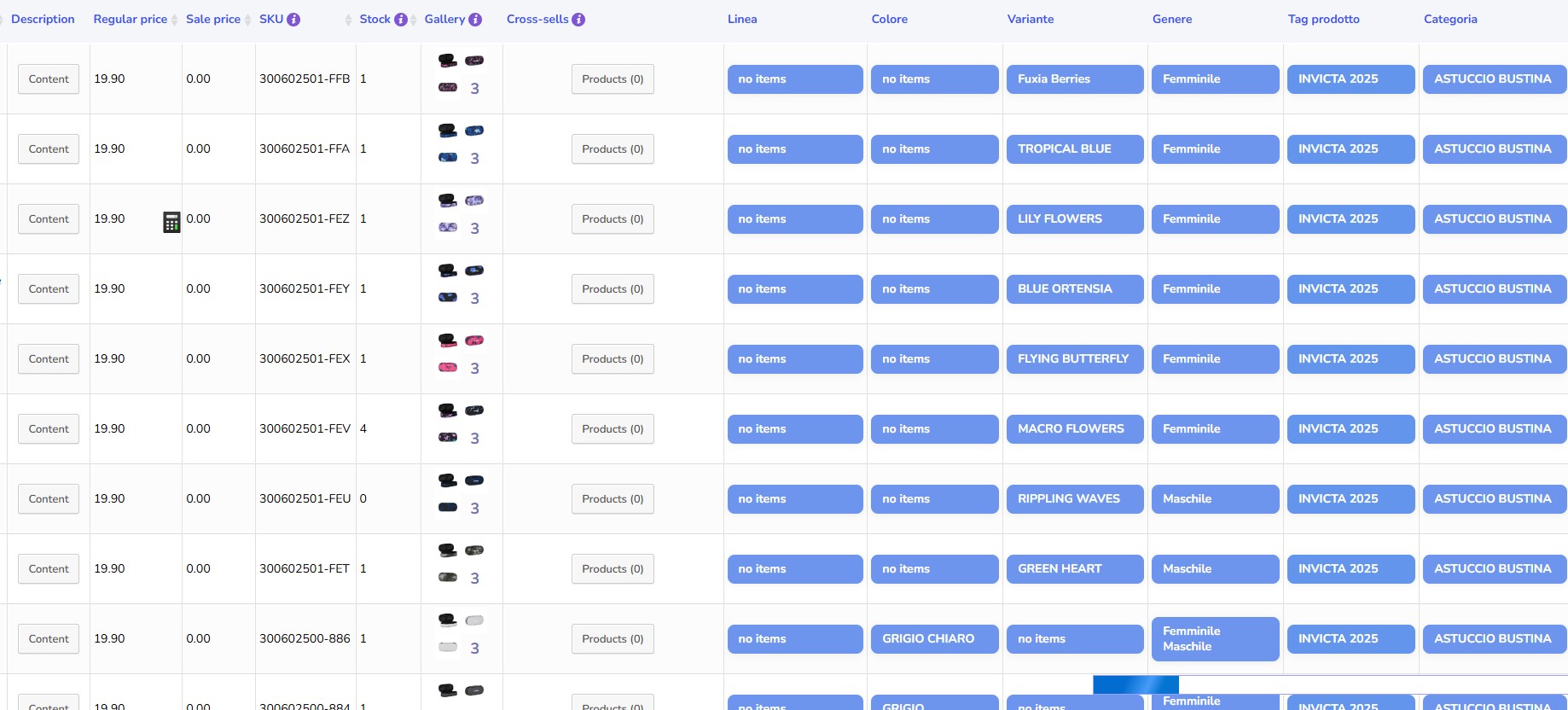Image resolution: width=1568 pixels, height=710 pixels.
Task: Open the Gallery column info icon
Action: [x=475, y=20]
